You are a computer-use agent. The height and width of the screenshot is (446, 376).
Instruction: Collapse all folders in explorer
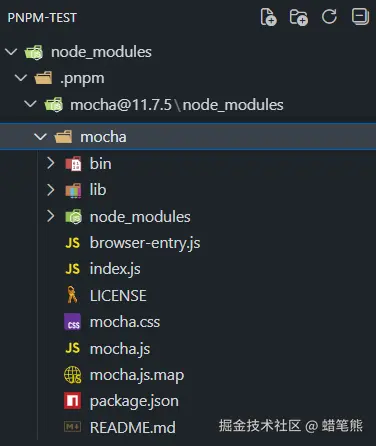point(360,16)
